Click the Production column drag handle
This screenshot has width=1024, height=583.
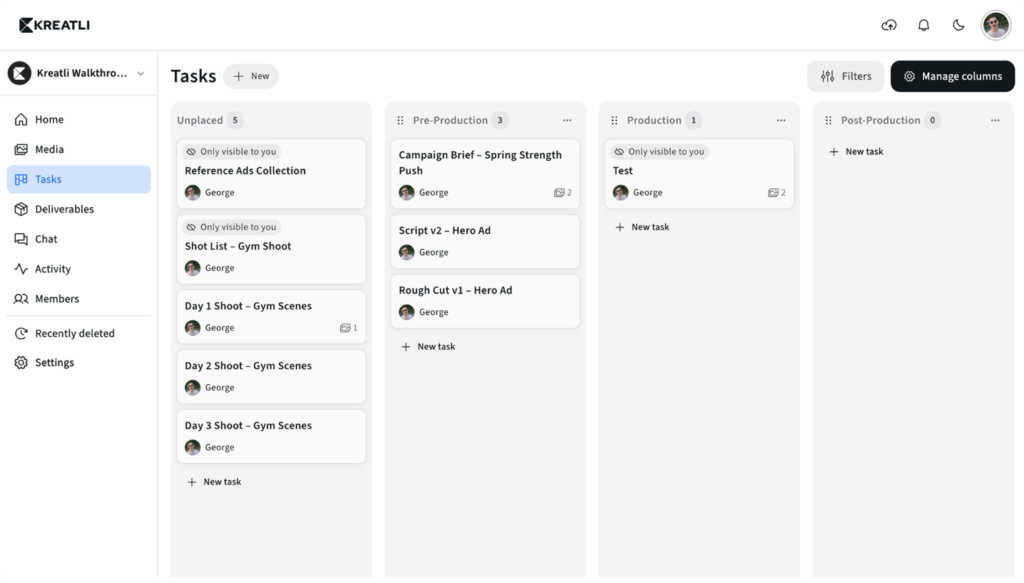[615, 120]
